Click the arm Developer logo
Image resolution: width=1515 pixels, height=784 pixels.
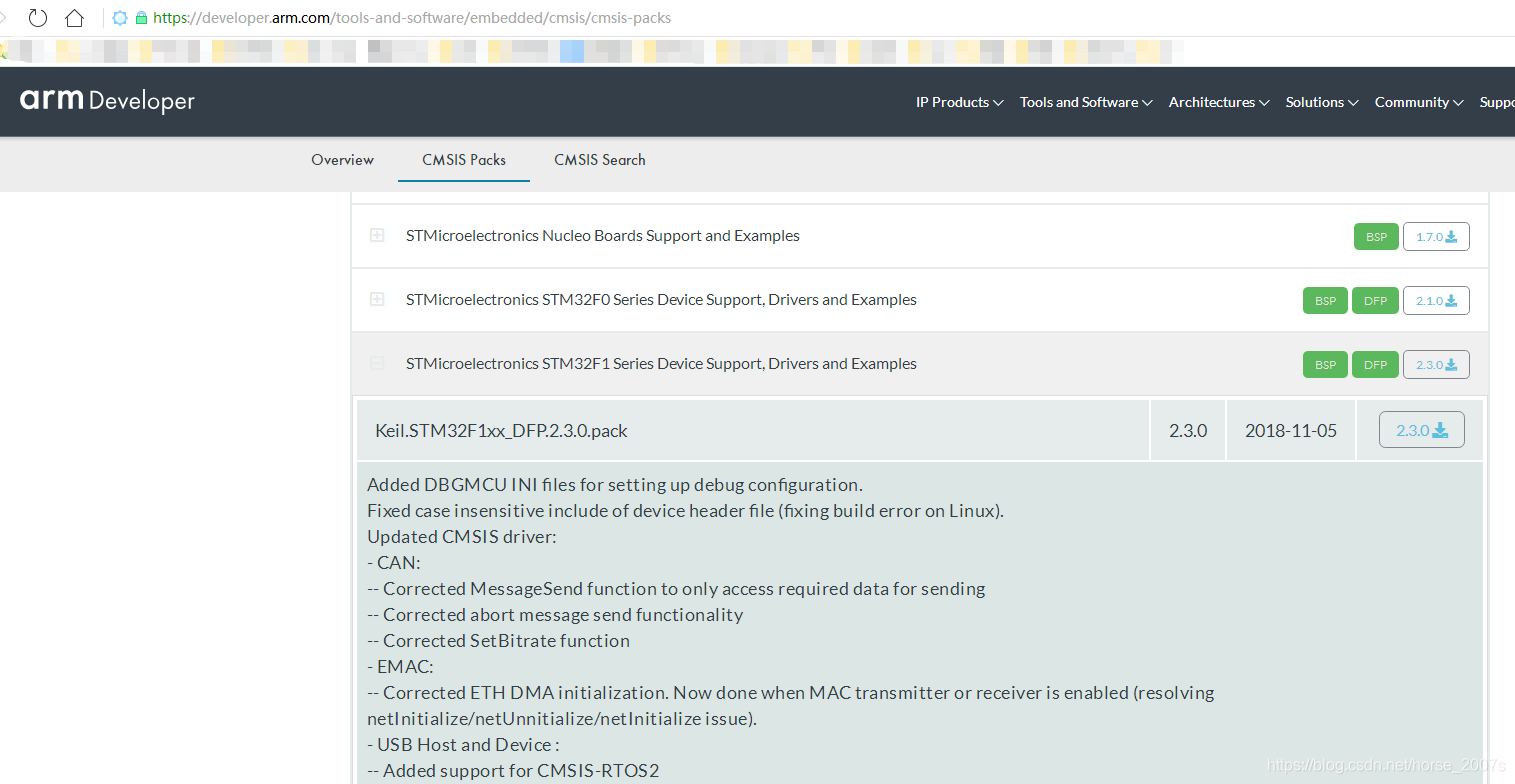pyautogui.click(x=107, y=100)
